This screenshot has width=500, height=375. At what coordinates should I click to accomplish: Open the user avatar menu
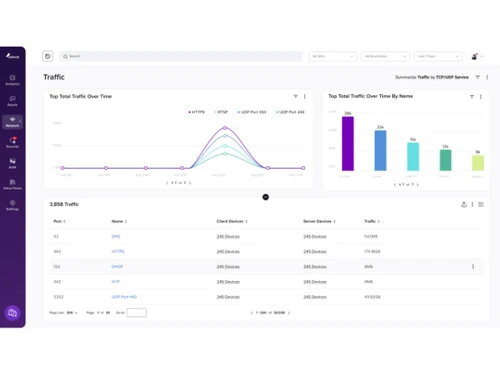click(x=474, y=56)
